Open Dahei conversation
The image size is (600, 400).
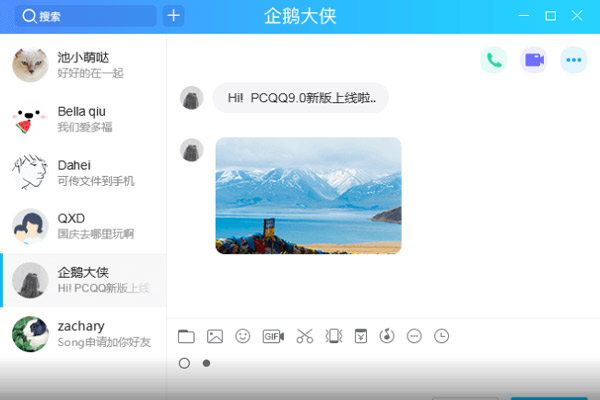(x=83, y=172)
